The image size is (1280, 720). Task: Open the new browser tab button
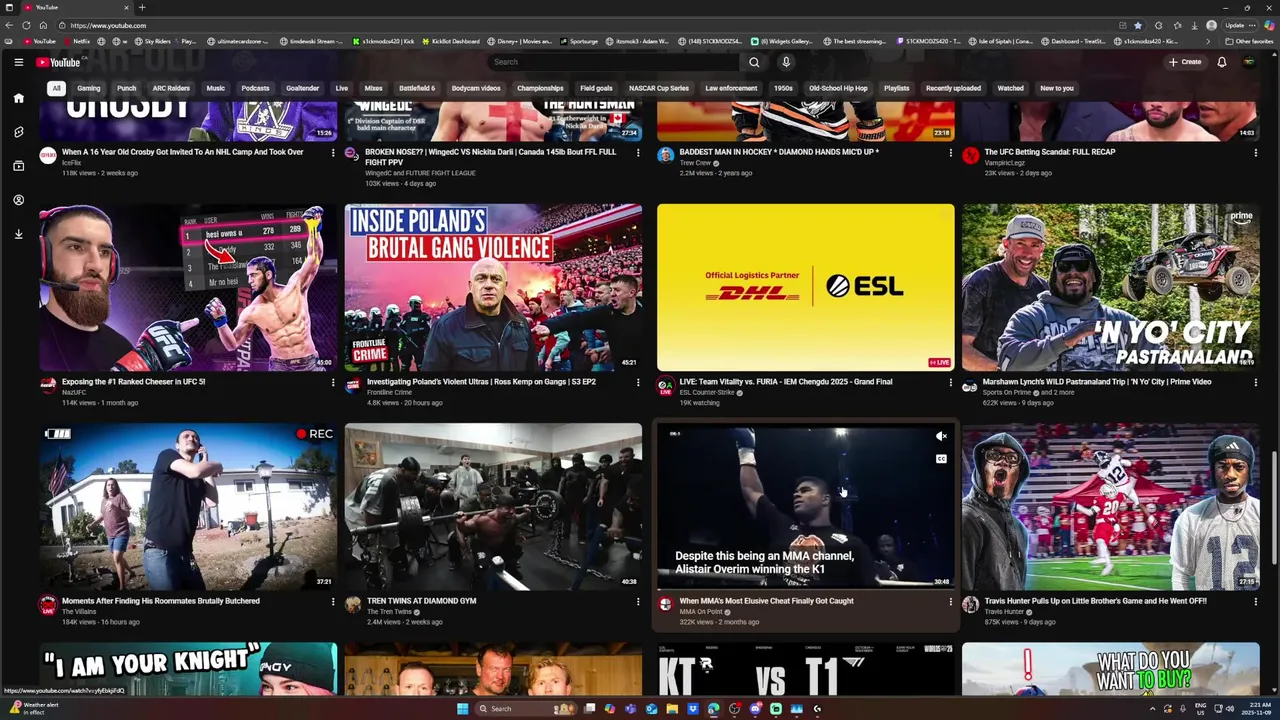(142, 7)
